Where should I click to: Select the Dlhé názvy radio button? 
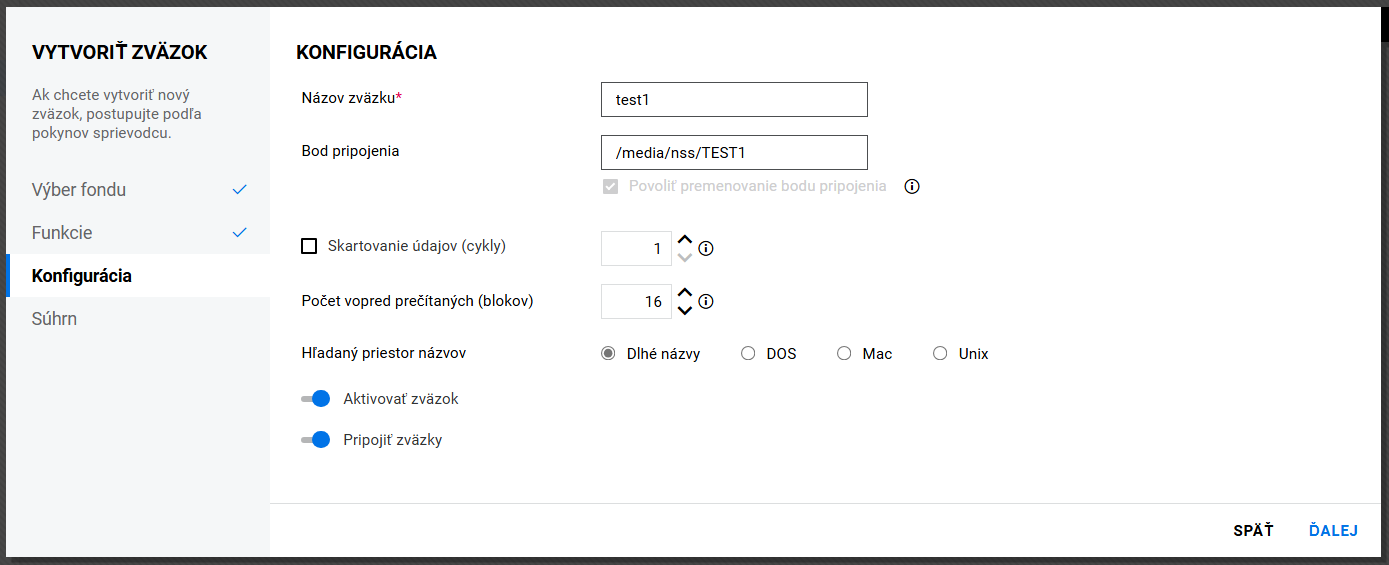[608, 353]
